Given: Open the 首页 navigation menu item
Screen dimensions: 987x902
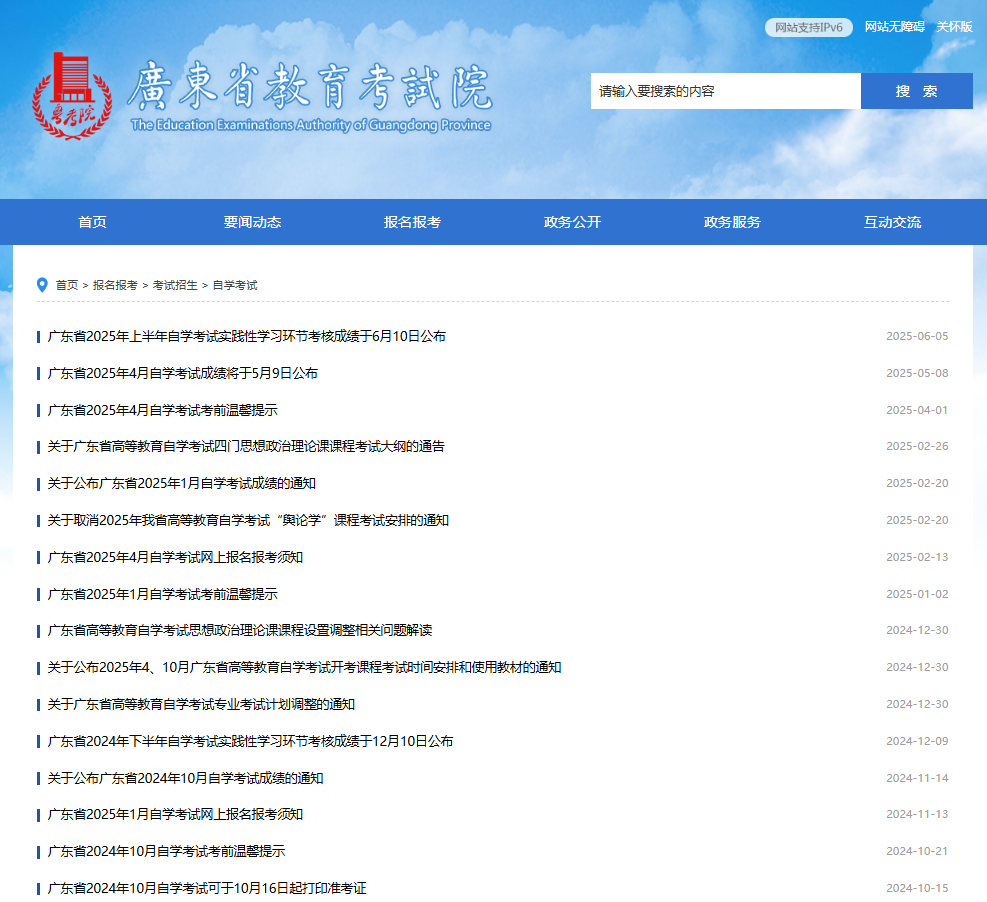Looking at the screenshot, I should point(92,222).
